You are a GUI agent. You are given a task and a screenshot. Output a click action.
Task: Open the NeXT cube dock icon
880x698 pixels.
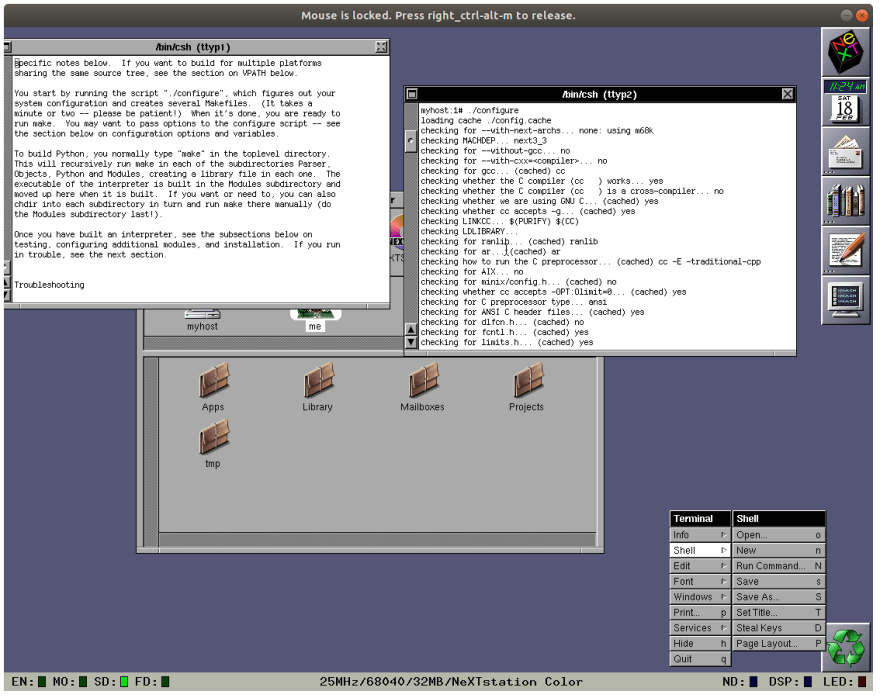pyautogui.click(x=846, y=52)
